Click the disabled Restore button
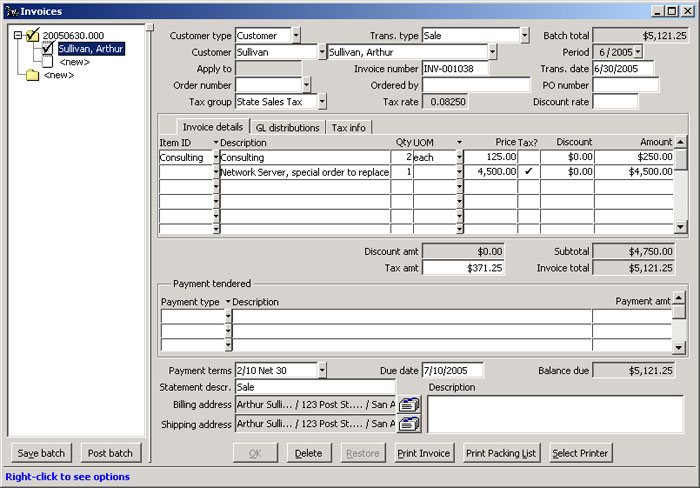Screen dimensions: 700x488 pos(363,453)
